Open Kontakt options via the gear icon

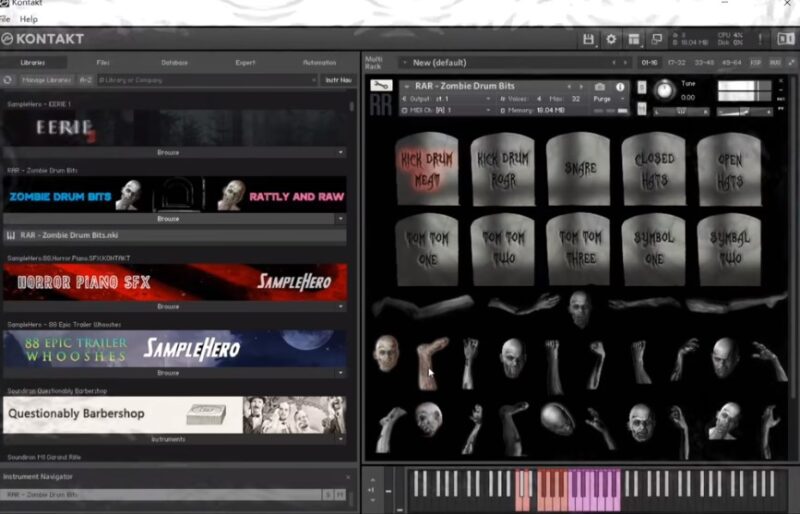pos(612,39)
